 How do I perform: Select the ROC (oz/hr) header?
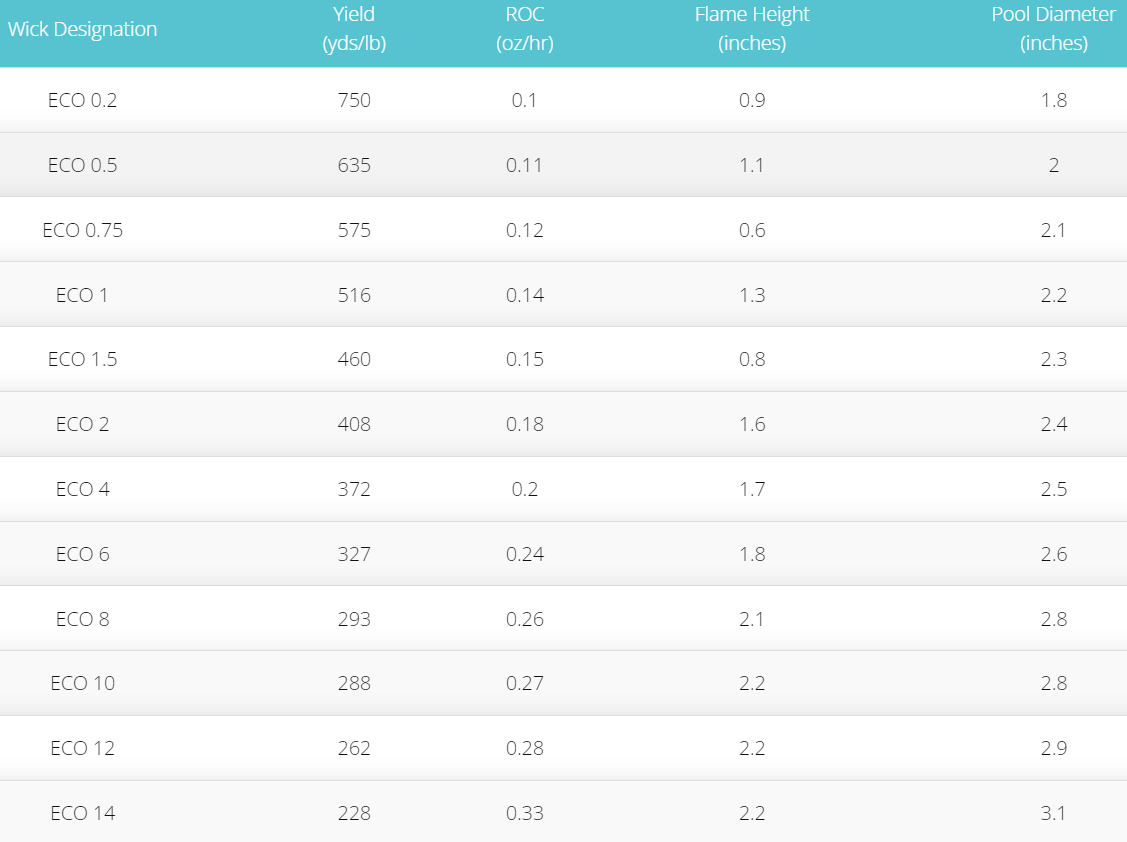525,29
